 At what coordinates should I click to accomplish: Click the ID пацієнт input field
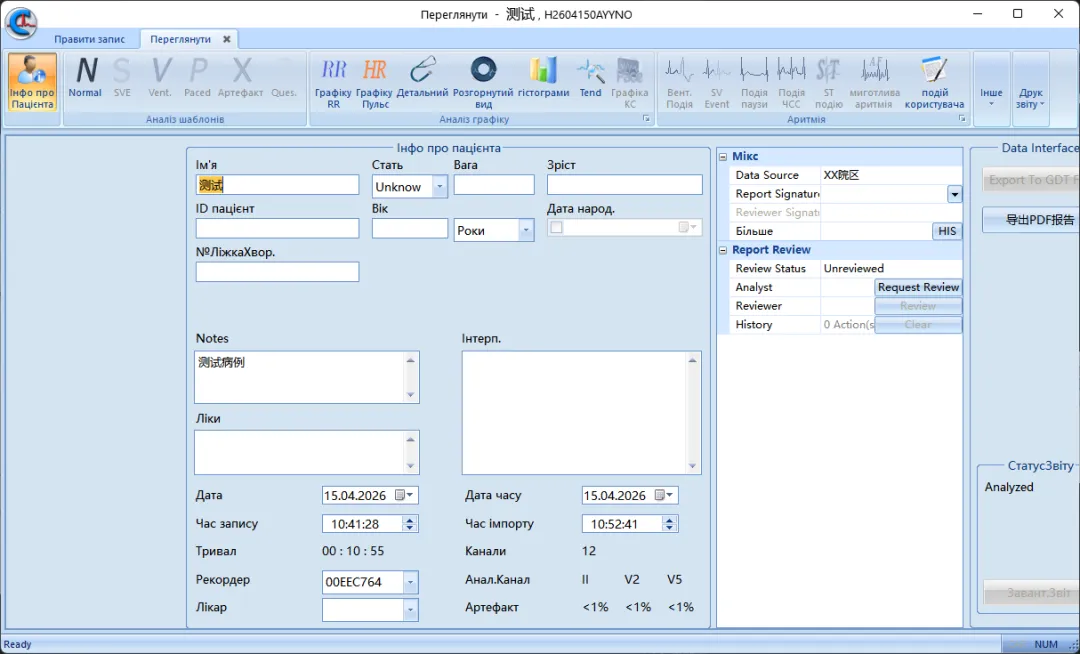[x=277, y=229]
